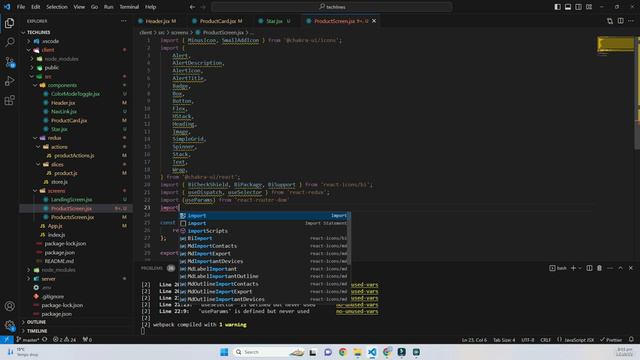Viewport: 640px width, 360px height.
Task: Switch to the Header.jsx tab
Action: tap(158, 21)
